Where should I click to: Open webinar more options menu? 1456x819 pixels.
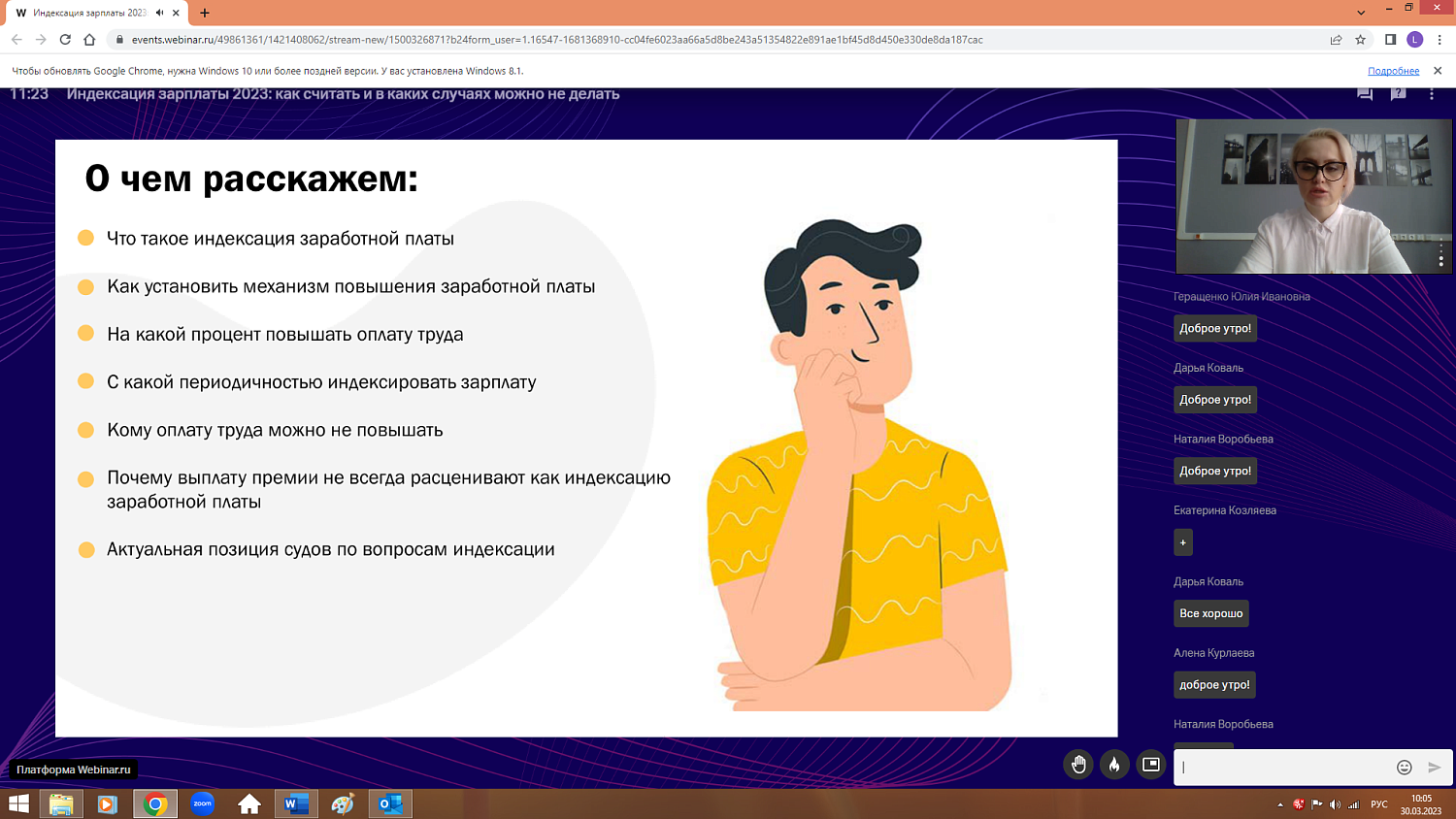1432,94
